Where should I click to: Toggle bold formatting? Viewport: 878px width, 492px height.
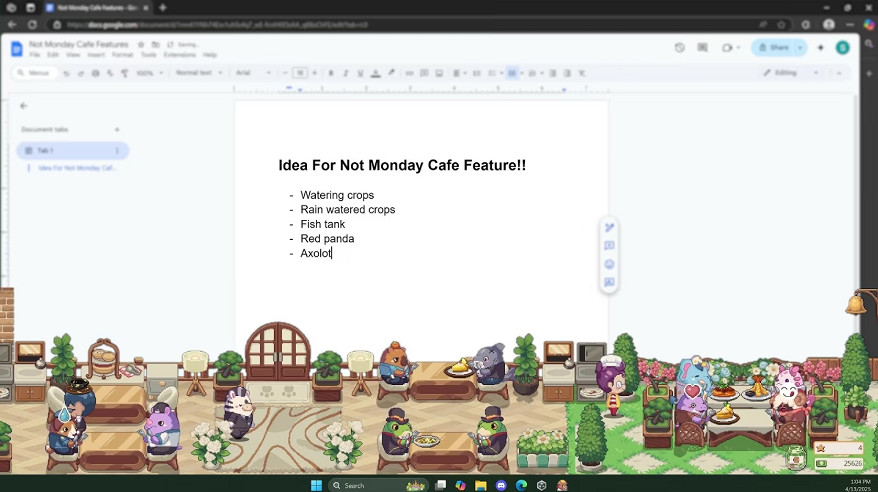331,73
